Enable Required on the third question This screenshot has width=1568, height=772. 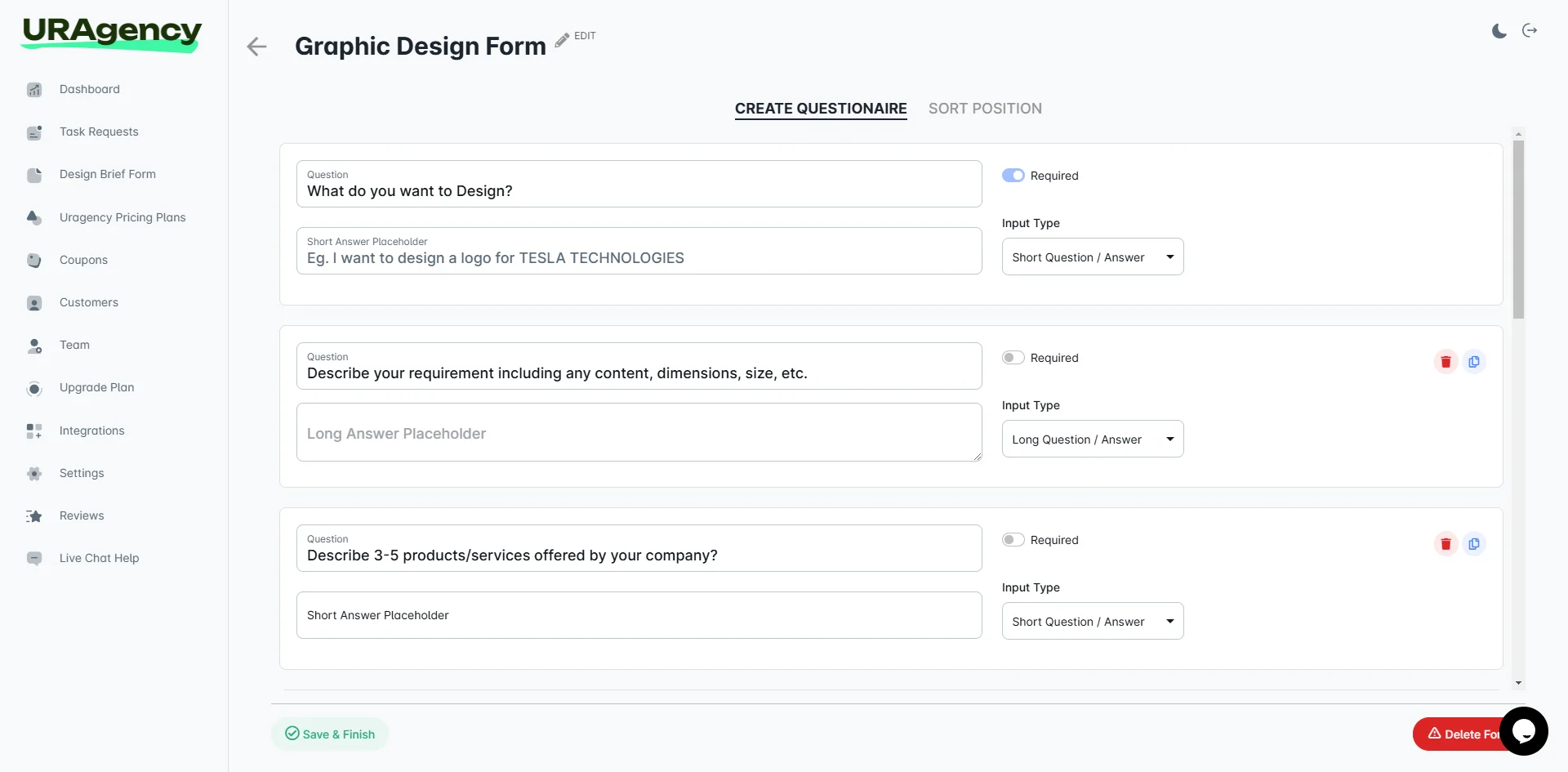(1013, 539)
